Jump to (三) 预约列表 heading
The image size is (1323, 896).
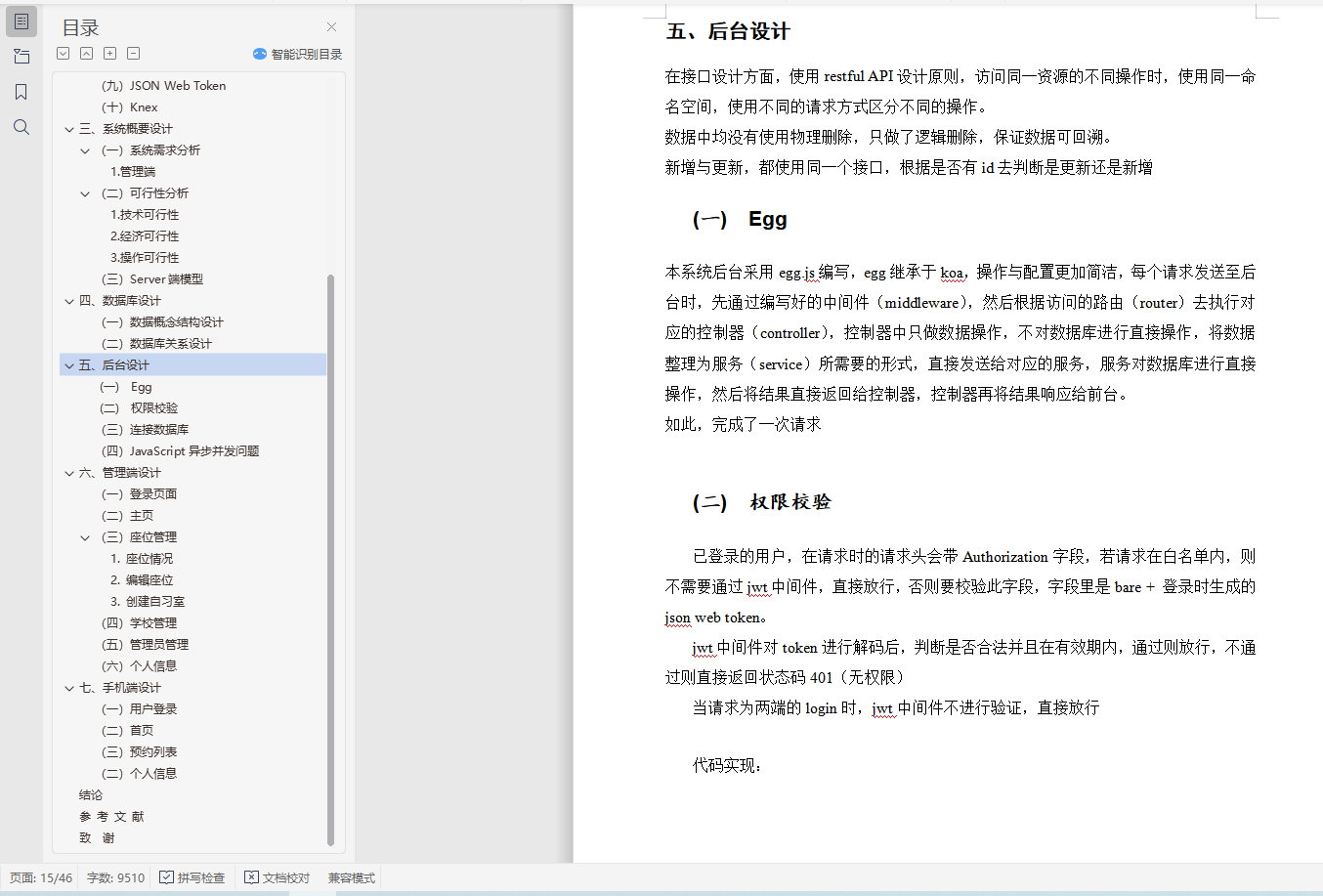139,752
